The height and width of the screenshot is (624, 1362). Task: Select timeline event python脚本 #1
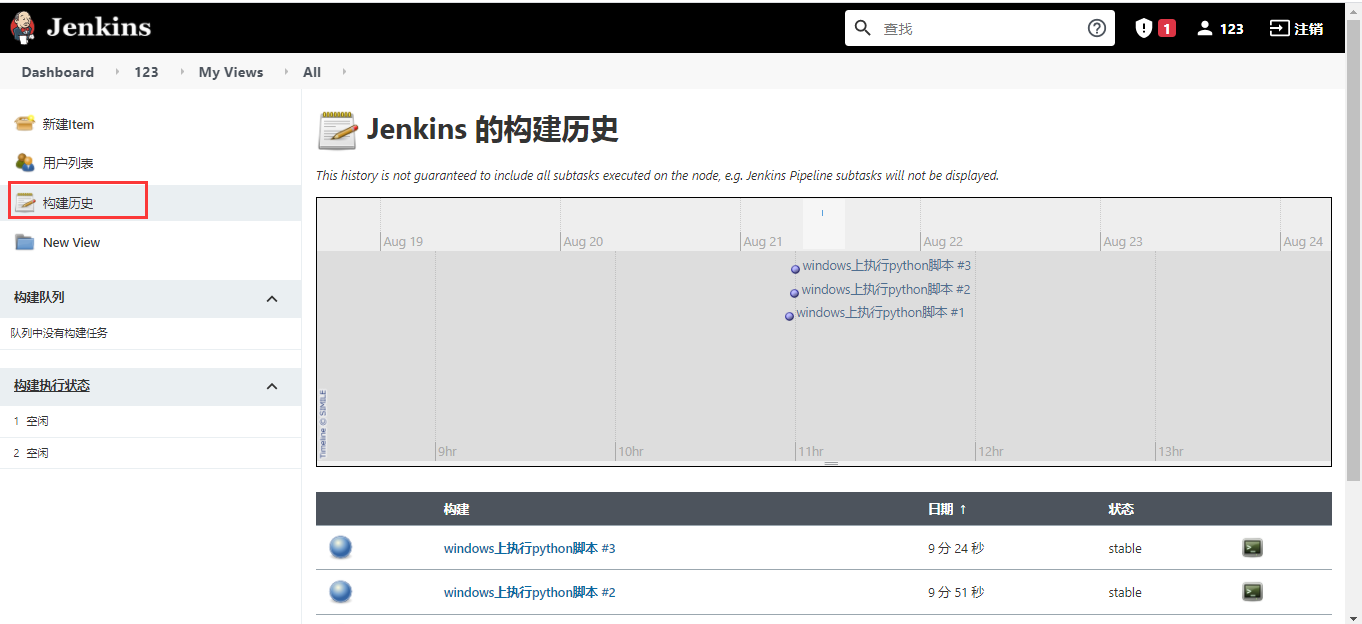[x=880, y=313]
